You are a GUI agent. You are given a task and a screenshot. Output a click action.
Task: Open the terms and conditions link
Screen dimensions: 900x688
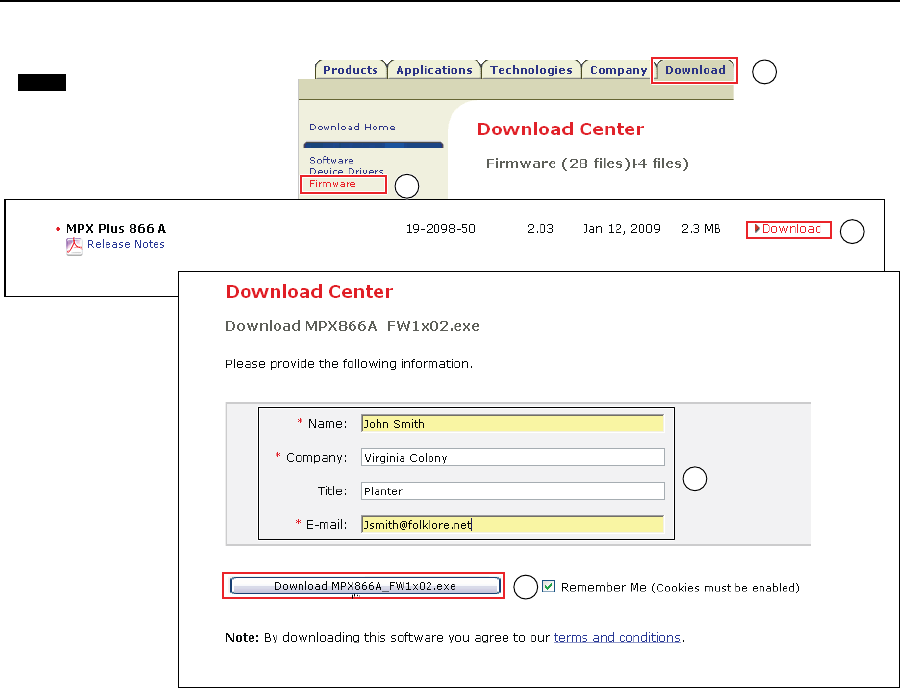tap(617, 637)
